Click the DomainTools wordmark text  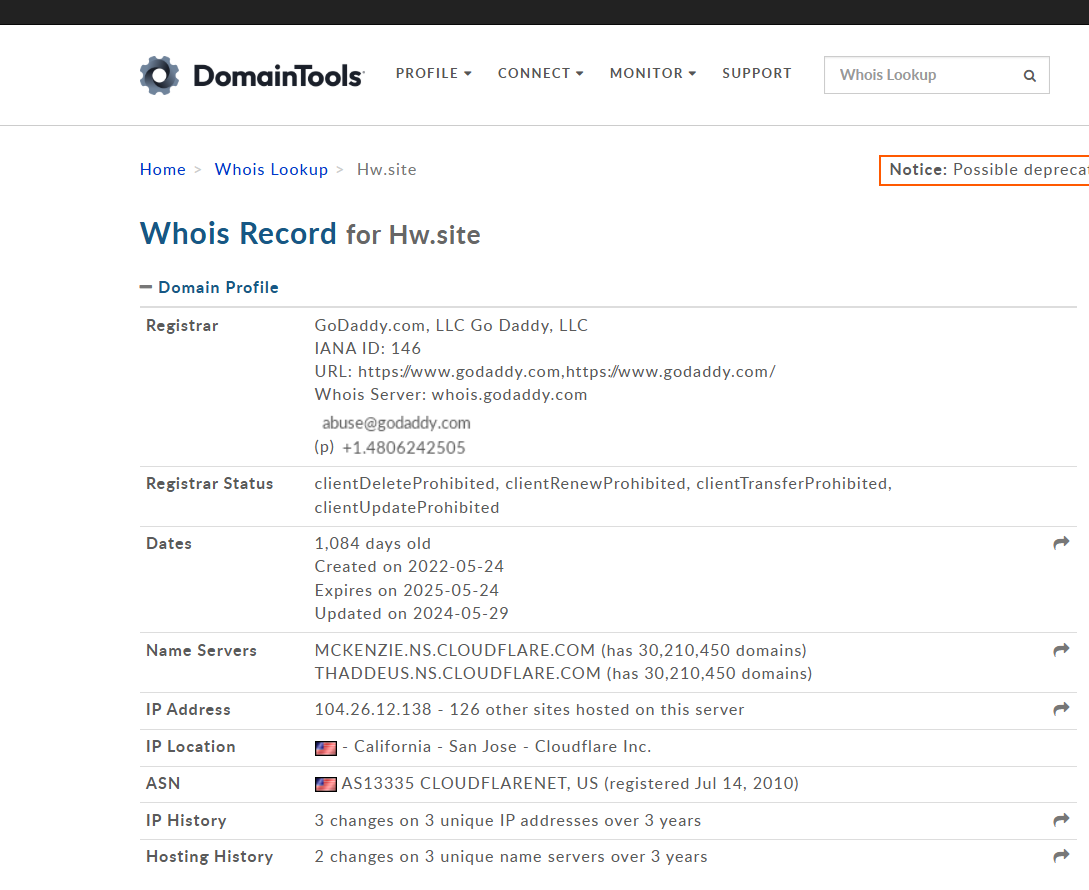(278, 76)
